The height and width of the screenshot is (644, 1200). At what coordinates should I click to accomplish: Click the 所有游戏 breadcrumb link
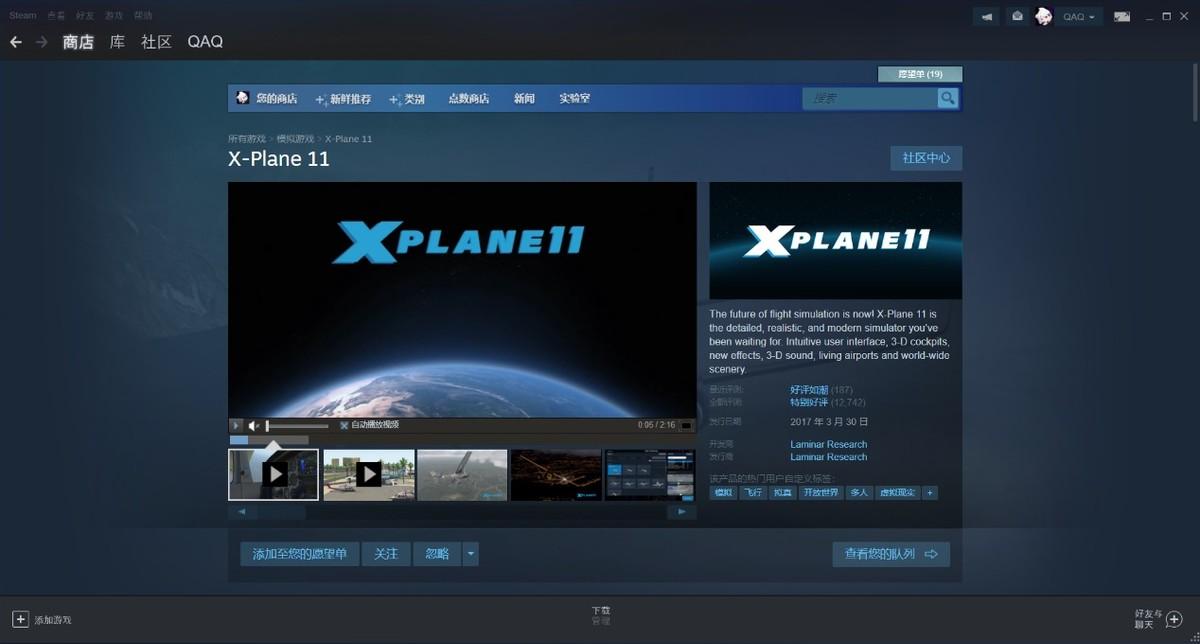point(247,139)
